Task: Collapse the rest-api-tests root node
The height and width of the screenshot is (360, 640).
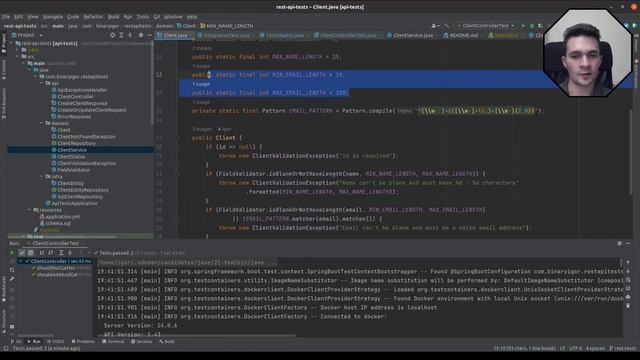Action: point(12,43)
